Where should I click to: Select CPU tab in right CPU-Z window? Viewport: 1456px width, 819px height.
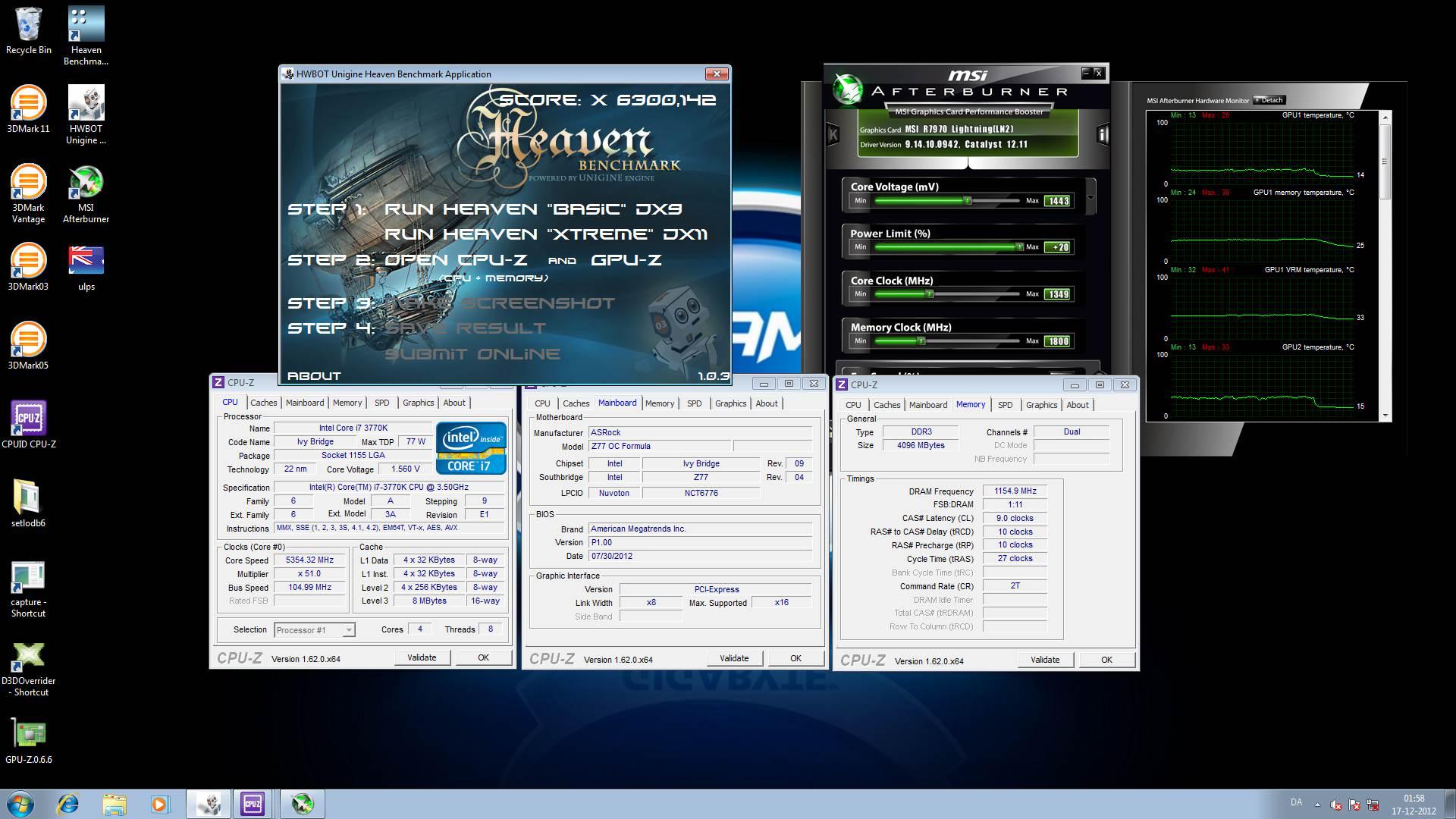[854, 405]
